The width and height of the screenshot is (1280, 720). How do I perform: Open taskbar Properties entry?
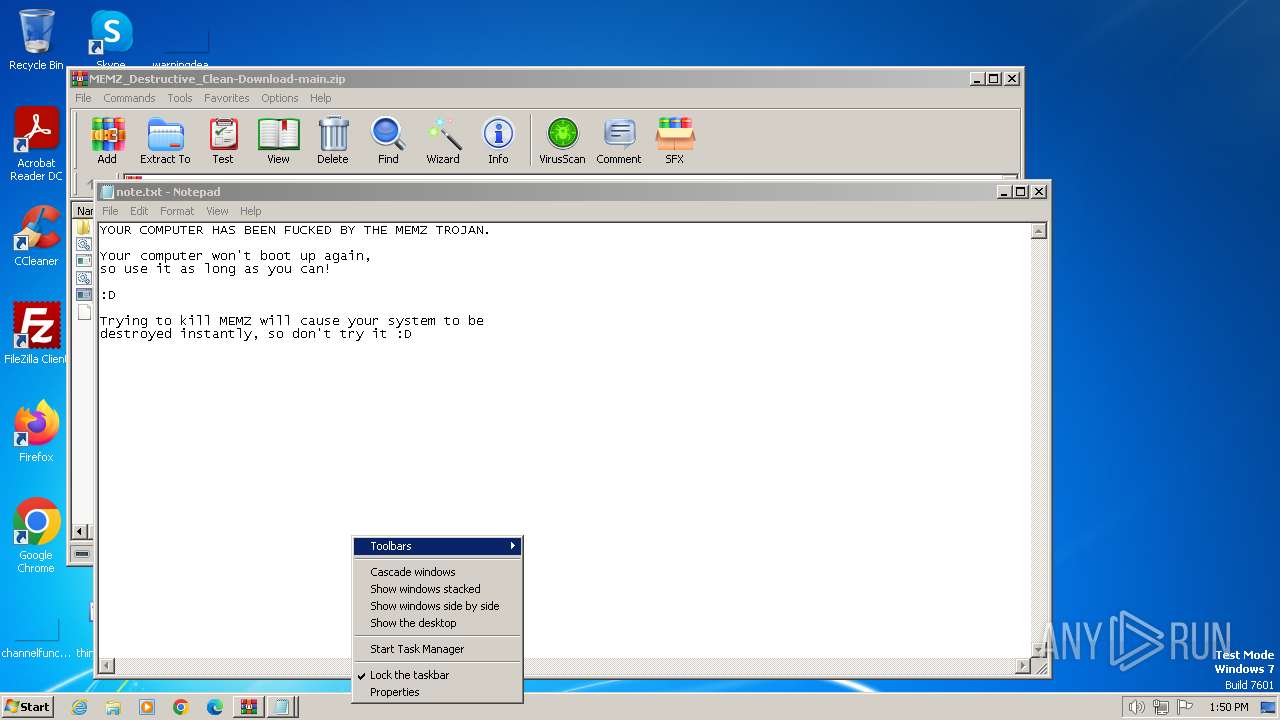click(437, 692)
